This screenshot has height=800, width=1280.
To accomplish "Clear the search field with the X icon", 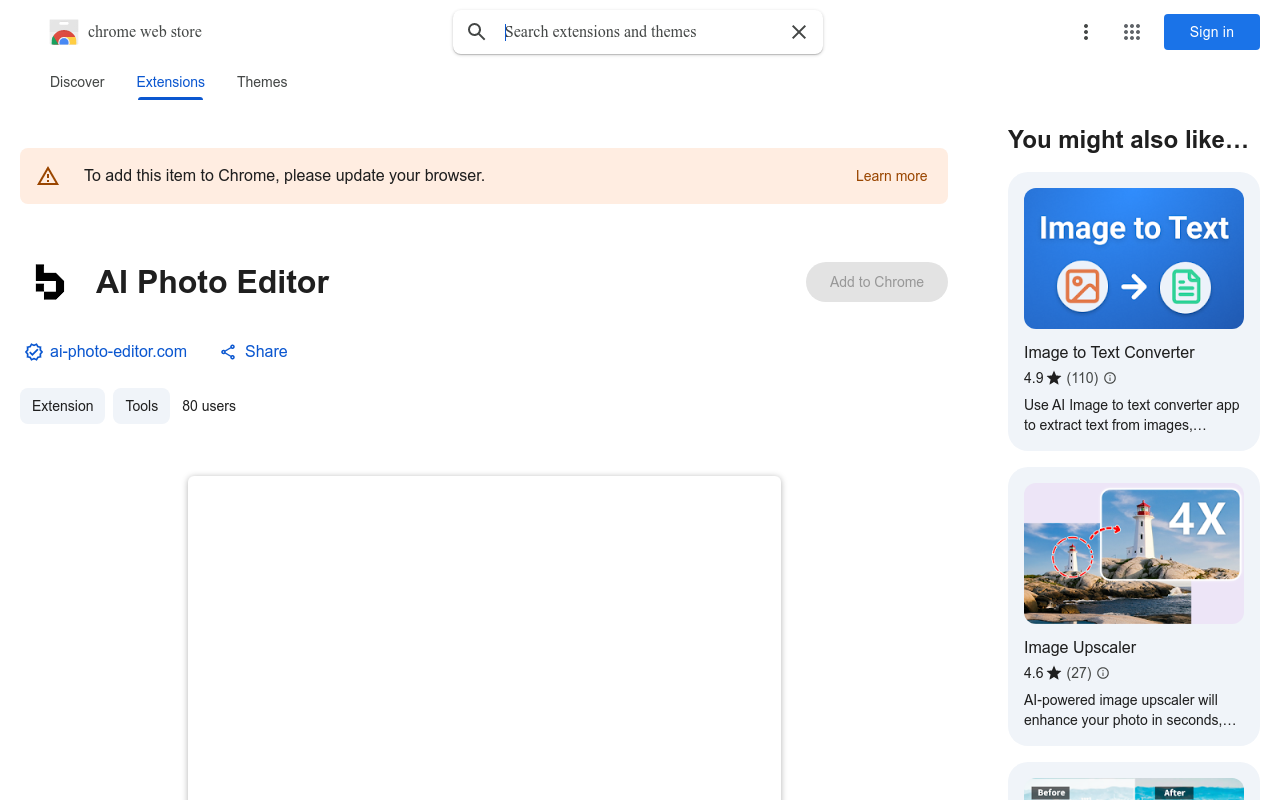I will pyautogui.click(x=799, y=32).
